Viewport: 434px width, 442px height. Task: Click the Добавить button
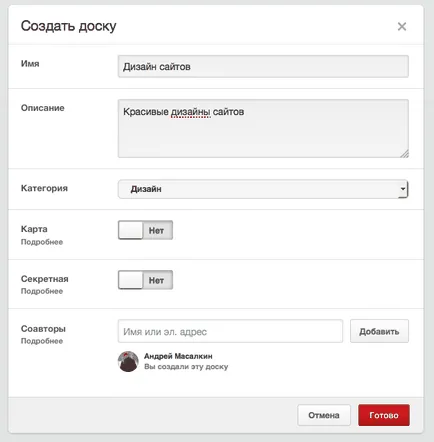click(379, 331)
